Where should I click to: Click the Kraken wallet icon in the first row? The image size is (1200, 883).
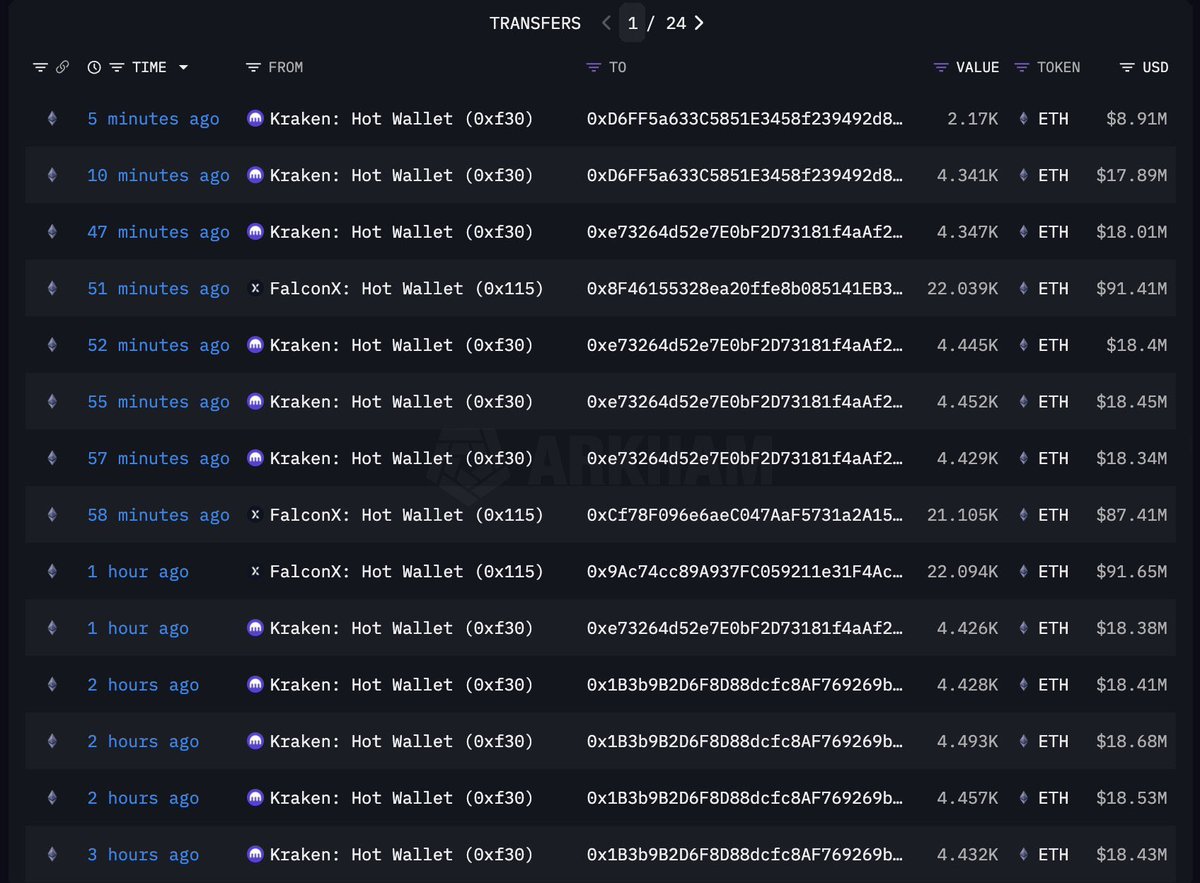point(256,118)
